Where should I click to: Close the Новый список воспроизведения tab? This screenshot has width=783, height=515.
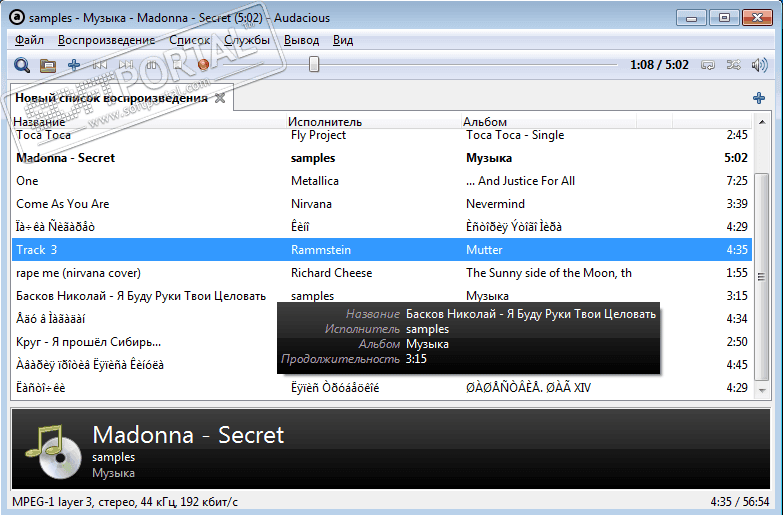click(x=220, y=98)
